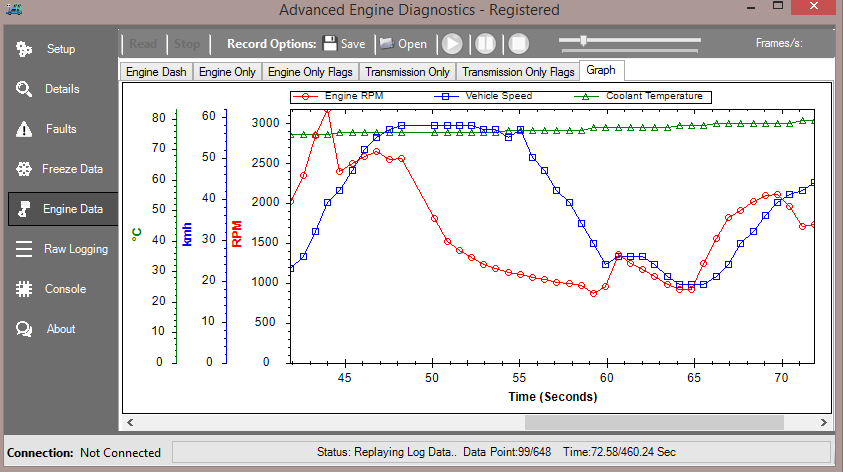Click the green °C axis label
Image resolution: width=843 pixels, height=472 pixels.
137,234
